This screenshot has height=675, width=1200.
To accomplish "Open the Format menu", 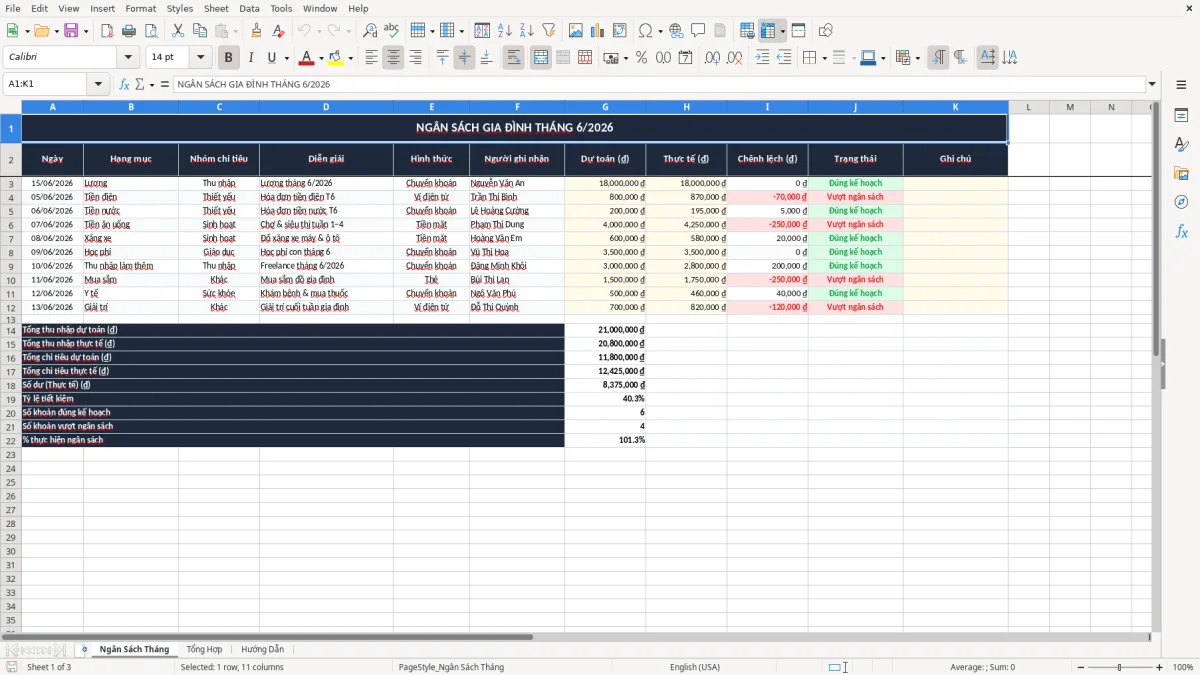I will (x=140, y=8).
